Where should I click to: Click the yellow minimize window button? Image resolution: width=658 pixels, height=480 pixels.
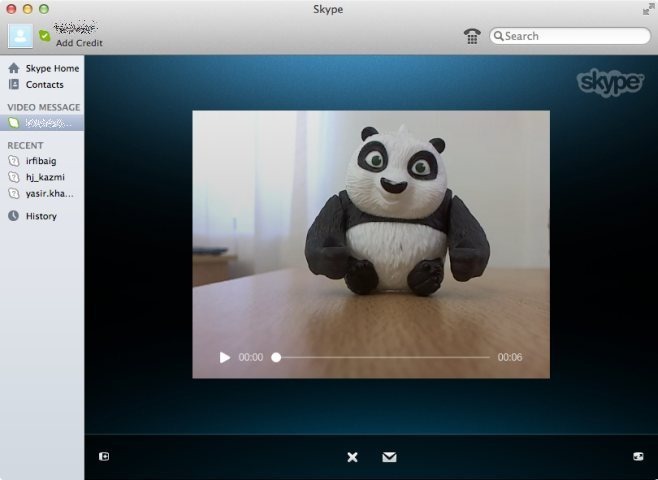[28, 9]
